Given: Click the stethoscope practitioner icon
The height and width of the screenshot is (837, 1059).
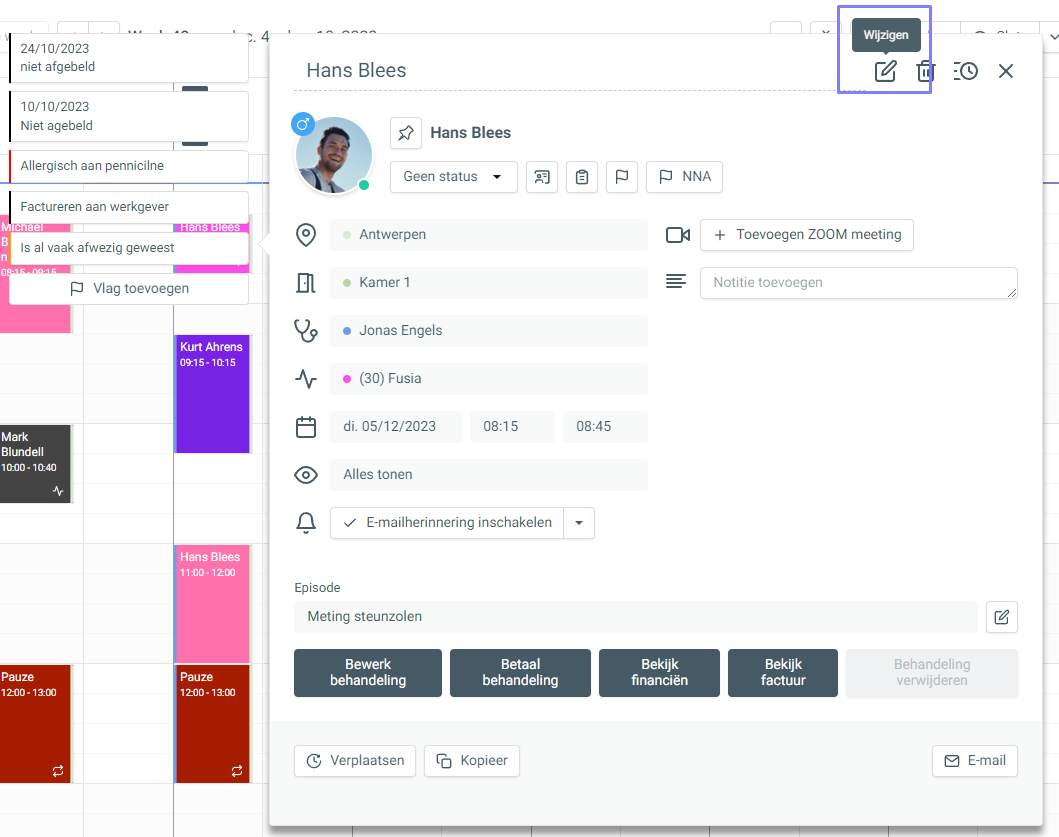Looking at the screenshot, I should tap(306, 331).
